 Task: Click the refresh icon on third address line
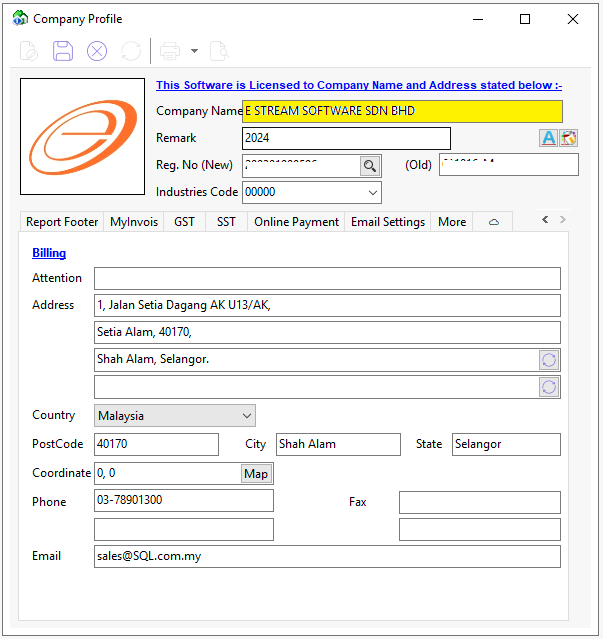[548, 360]
